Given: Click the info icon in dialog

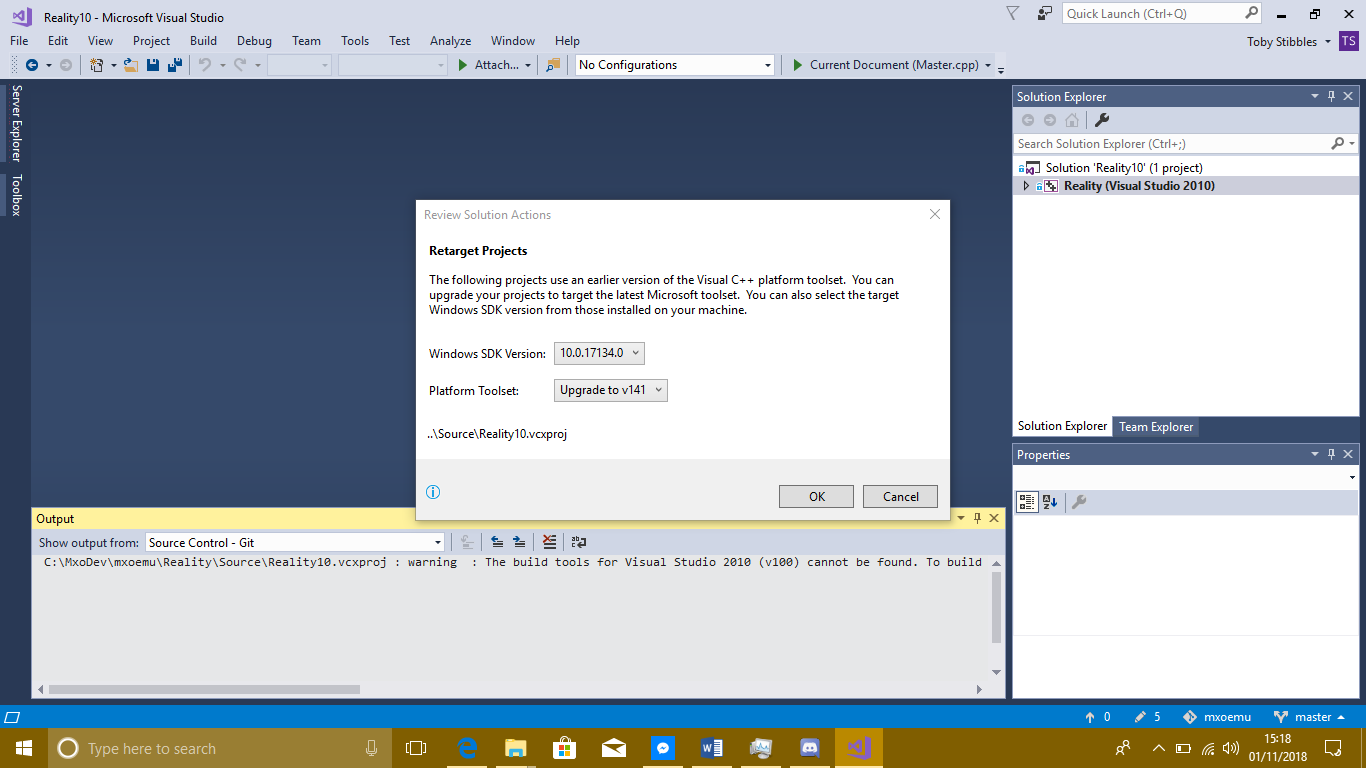Looking at the screenshot, I should [x=433, y=492].
